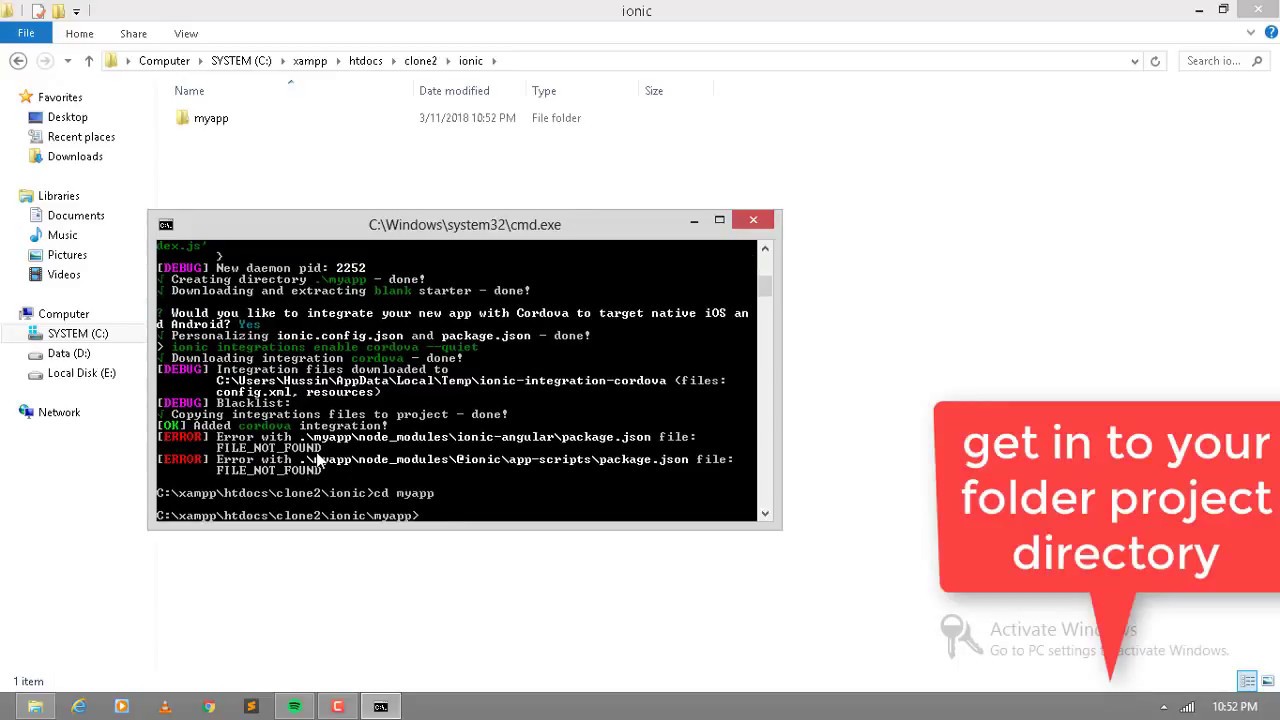This screenshot has width=1280, height=720.
Task: Open the Pictures library
Action: [67, 255]
